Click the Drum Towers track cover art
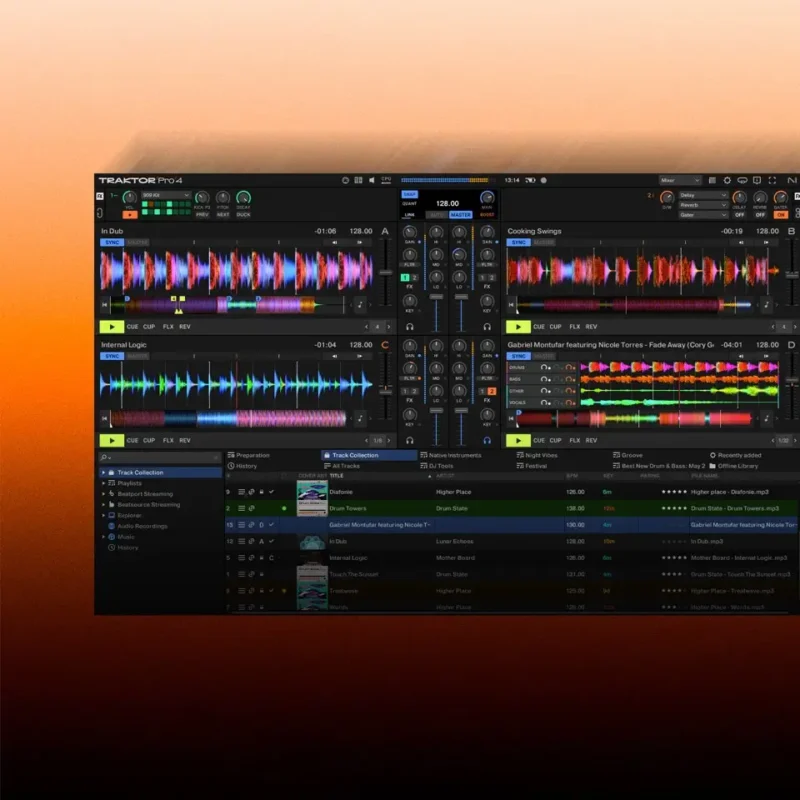Screen dimensions: 800x800 click(x=311, y=508)
